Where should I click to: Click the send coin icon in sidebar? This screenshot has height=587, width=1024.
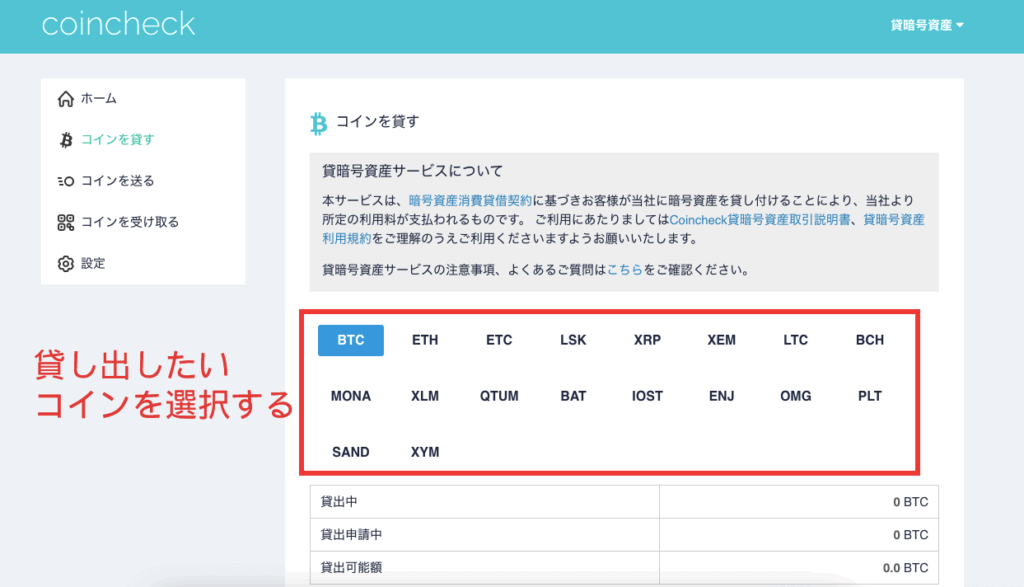point(66,181)
